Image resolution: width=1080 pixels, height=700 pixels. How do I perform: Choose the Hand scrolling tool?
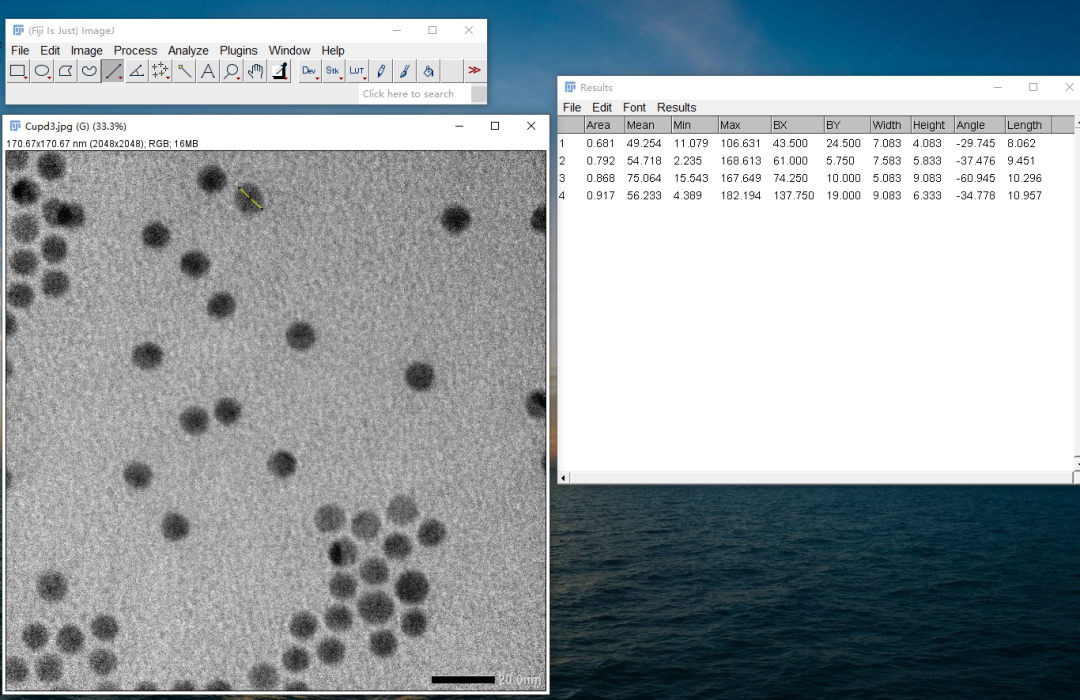coord(256,71)
